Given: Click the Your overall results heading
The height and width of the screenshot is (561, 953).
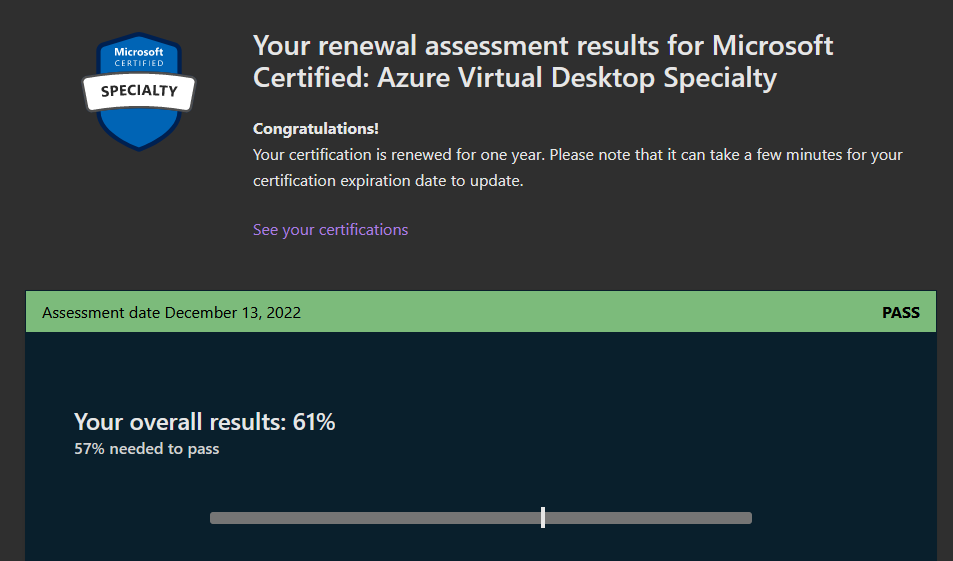Looking at the screenshot, I should click(x=204, y=422).
